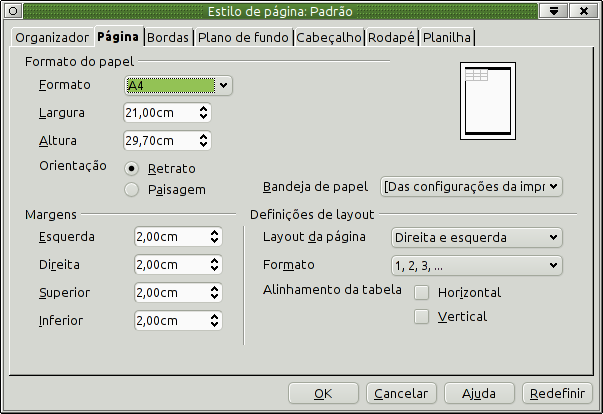
Task: Expand the Layout da página dropdown
Action: pyautogui.click(x=474, y=237)
